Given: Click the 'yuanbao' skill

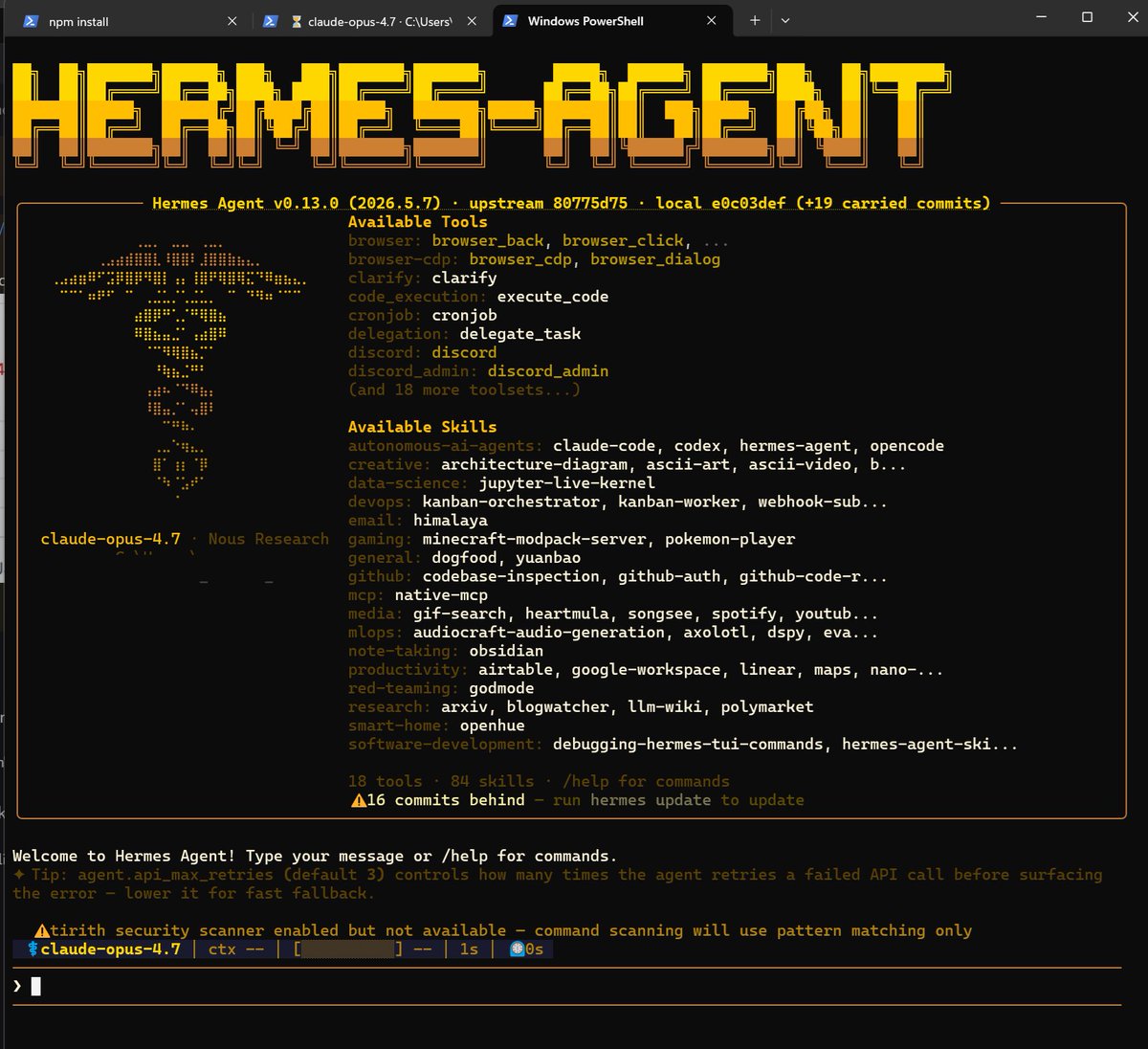Looking at the screenshot, I should 548,558.
